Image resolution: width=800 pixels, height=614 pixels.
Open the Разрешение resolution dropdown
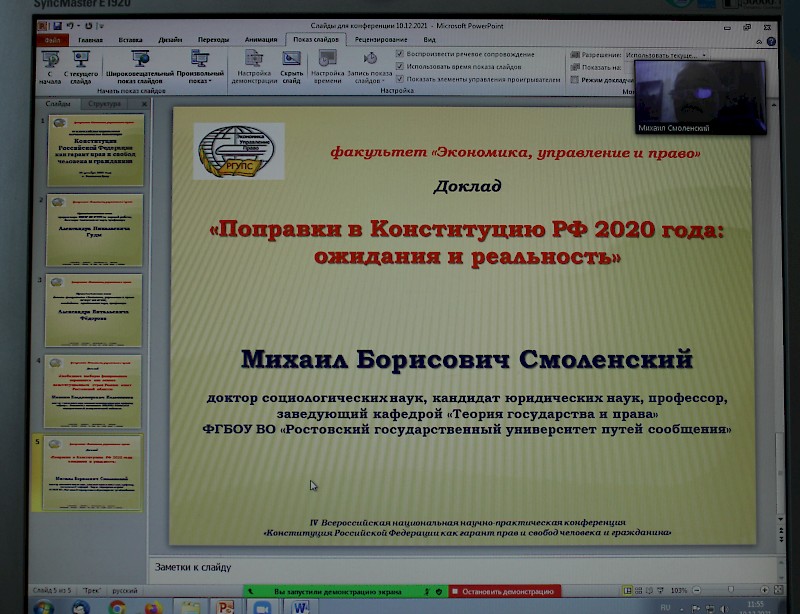(664, 55)
